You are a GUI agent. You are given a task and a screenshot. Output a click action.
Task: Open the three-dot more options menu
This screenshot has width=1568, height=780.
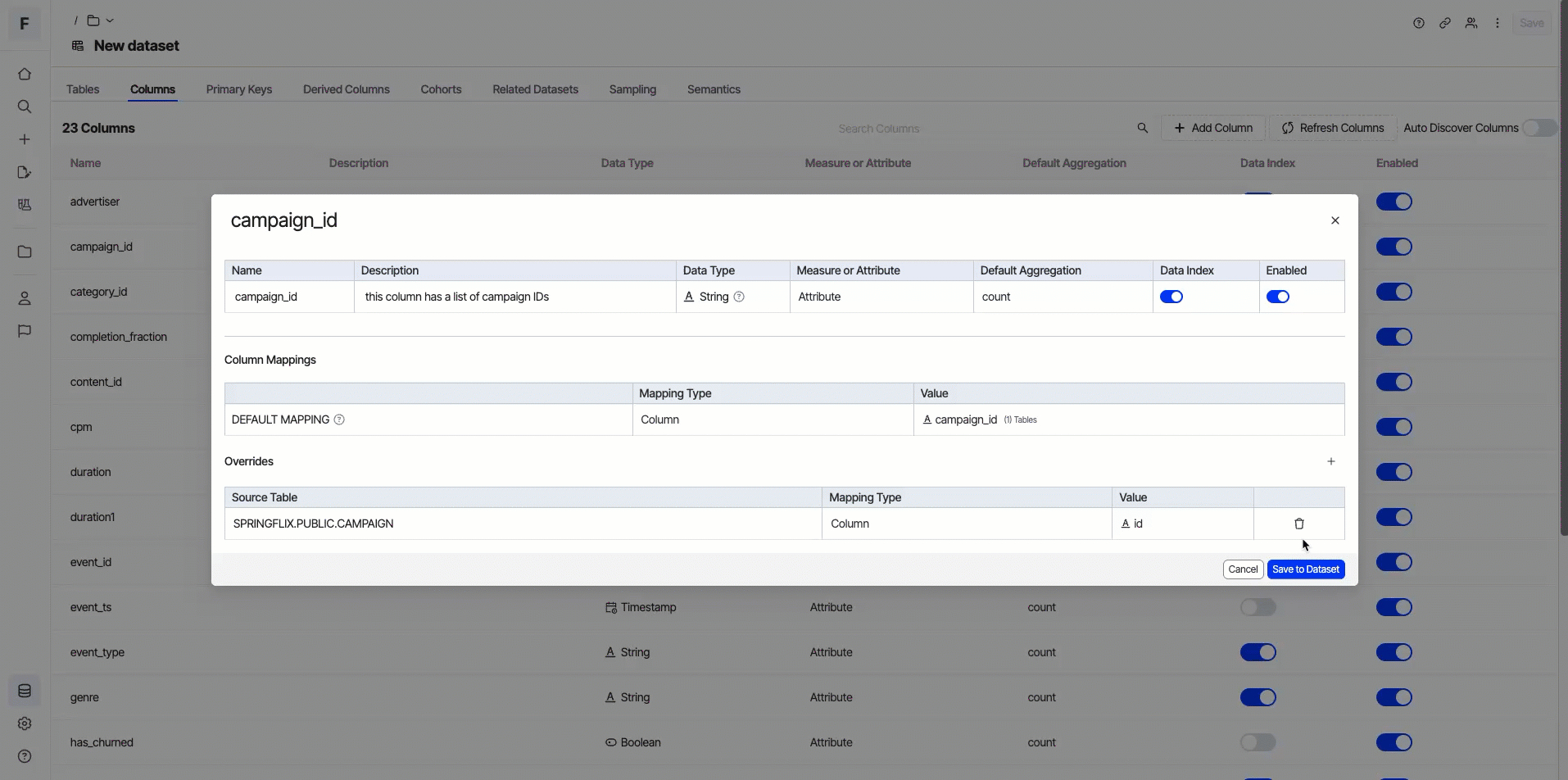[x=1498, y=23]
